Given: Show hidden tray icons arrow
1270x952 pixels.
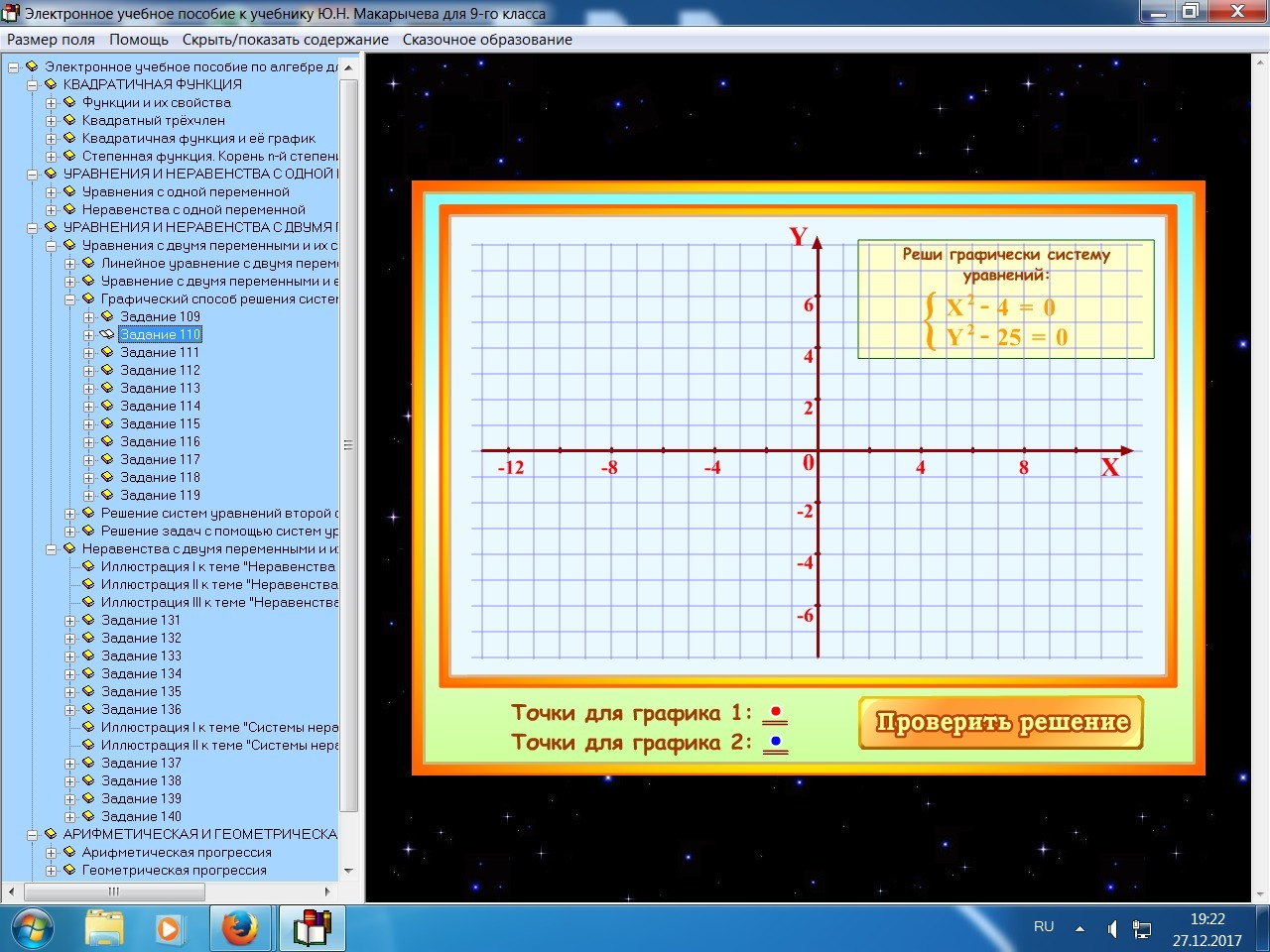Looking at the screenshot, I should pyautogui.click(x=1079, y=929).
